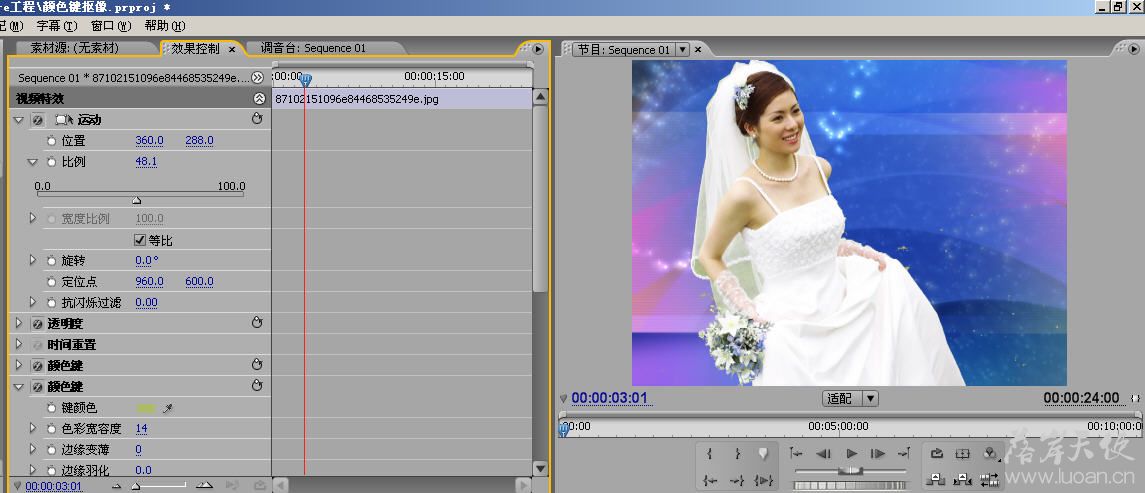
Task: Expand the first 颜色键 effect
Action: (x=19, y=365)
